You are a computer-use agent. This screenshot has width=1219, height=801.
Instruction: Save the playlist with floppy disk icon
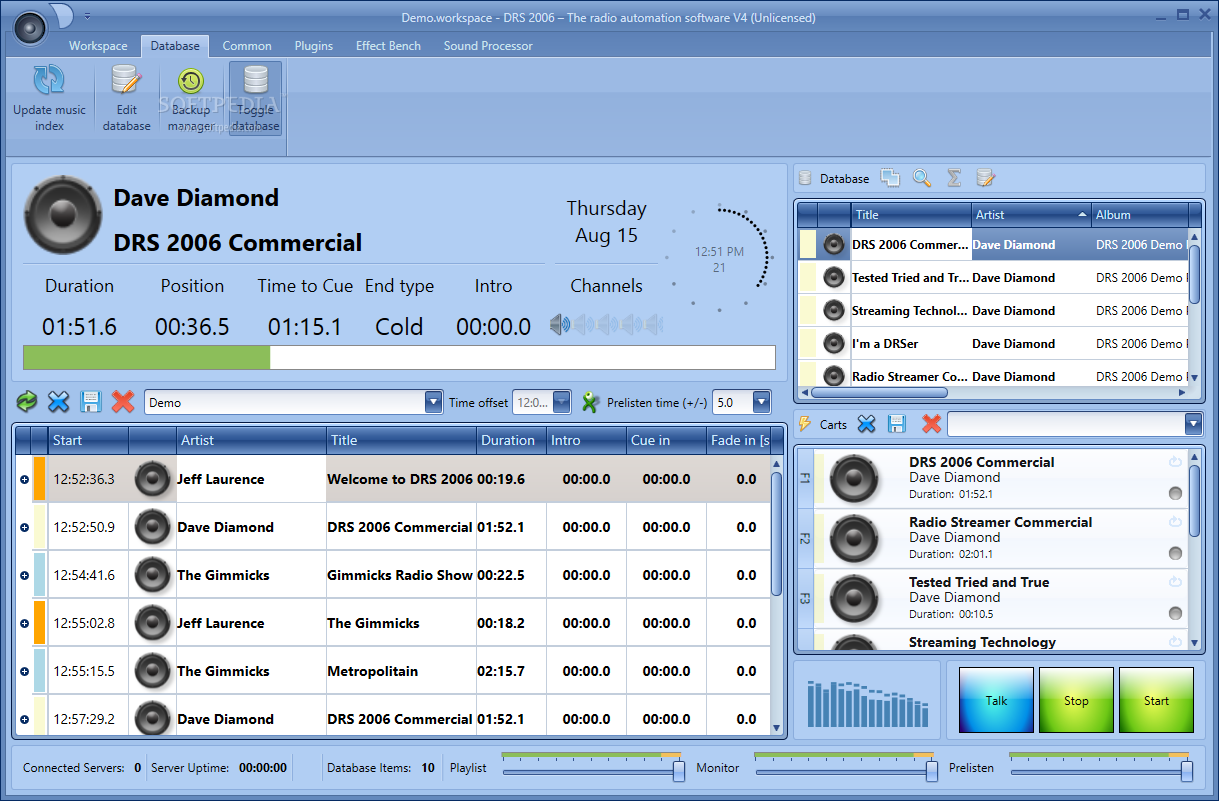pos(91,402)
